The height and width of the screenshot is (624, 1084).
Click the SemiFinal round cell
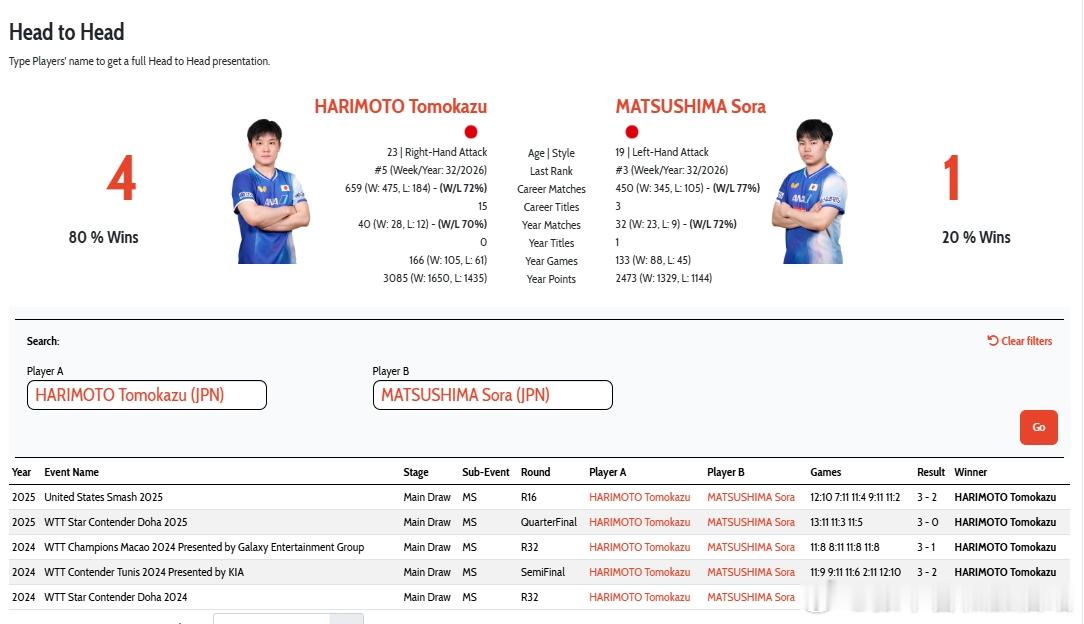pyautogui.click(x=543, y=571)
